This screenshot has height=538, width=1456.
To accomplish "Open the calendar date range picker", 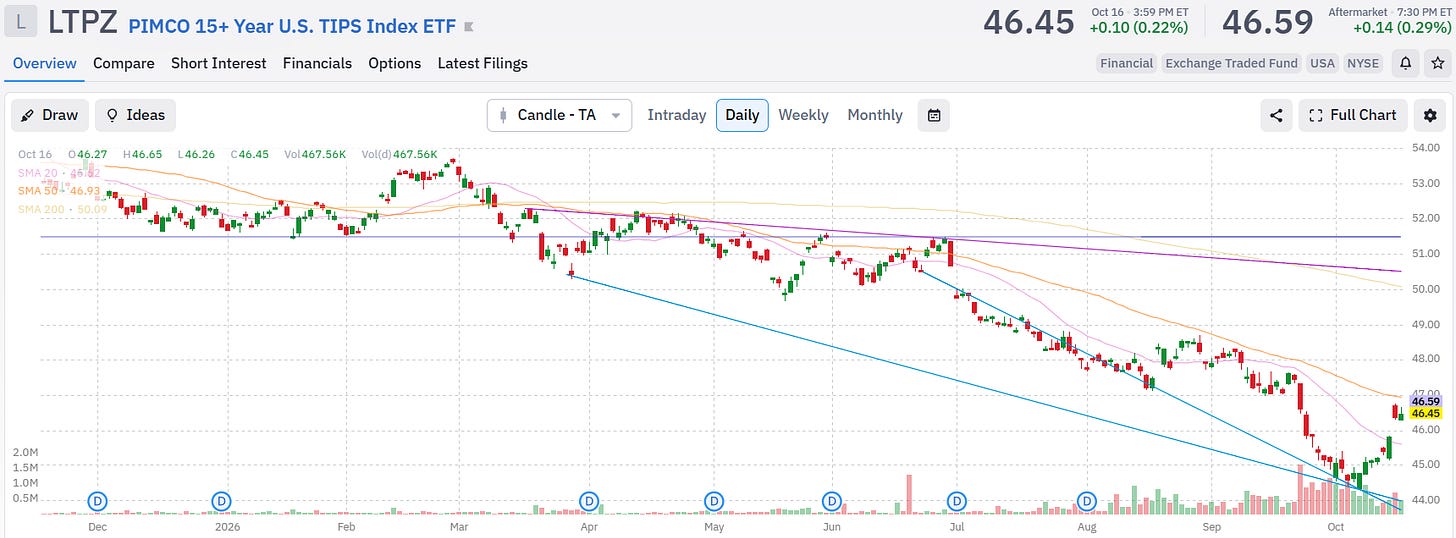I will [934, 115].
